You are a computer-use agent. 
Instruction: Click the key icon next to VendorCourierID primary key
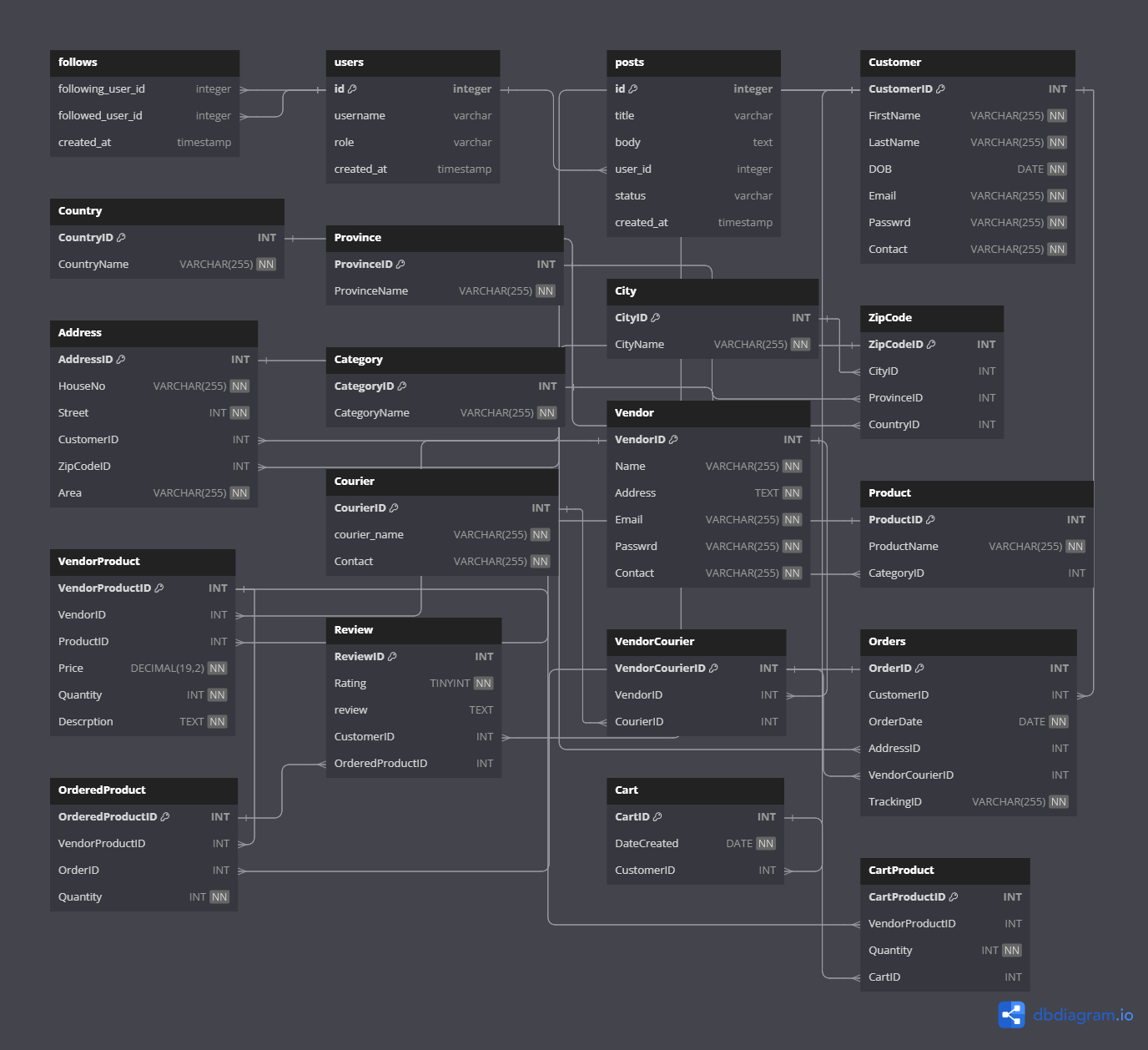point(713,669)
